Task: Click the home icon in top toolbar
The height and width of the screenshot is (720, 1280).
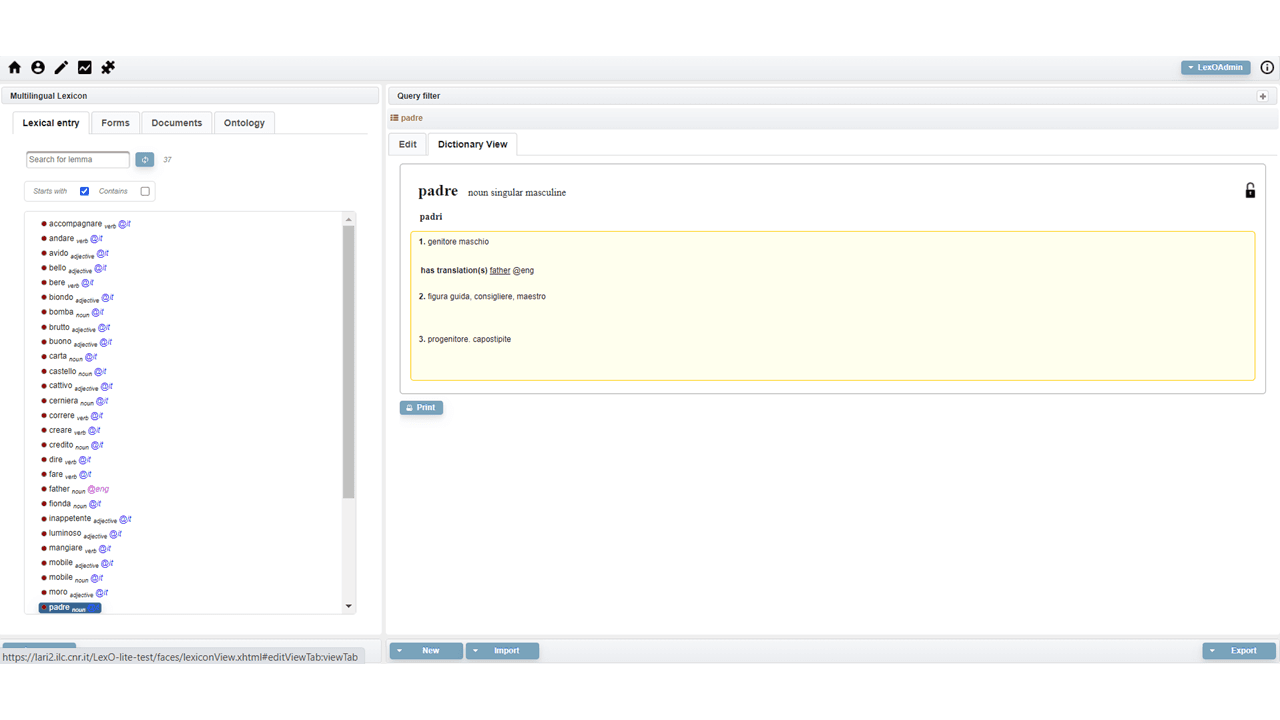Action: [x=15, y=68]
